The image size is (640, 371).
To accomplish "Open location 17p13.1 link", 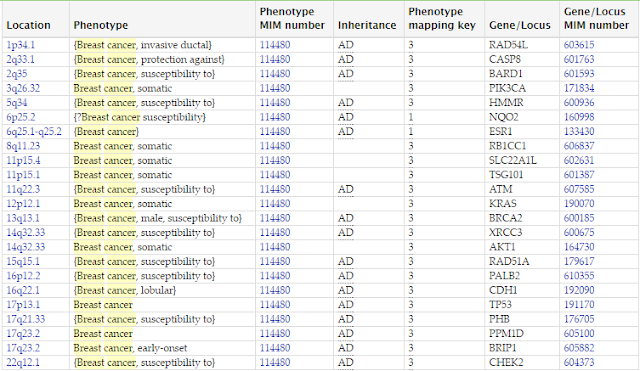I will (x=23, y=305).
